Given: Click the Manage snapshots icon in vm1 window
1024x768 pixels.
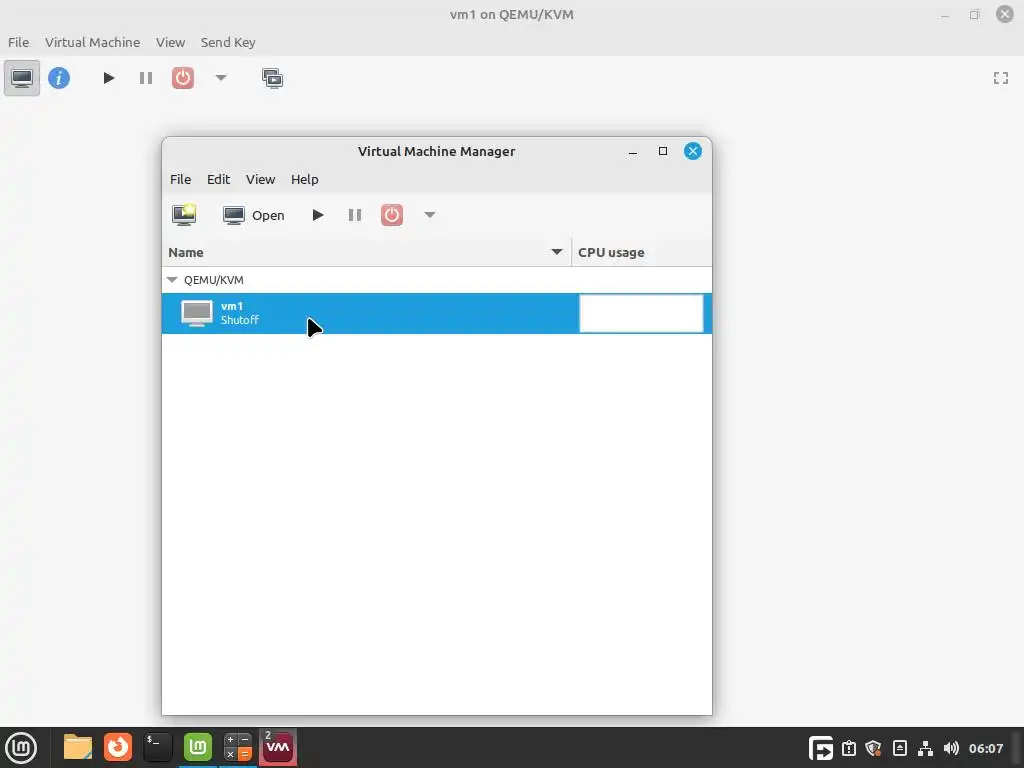Looking at the screenshot, I should click(x=272, y=78).
